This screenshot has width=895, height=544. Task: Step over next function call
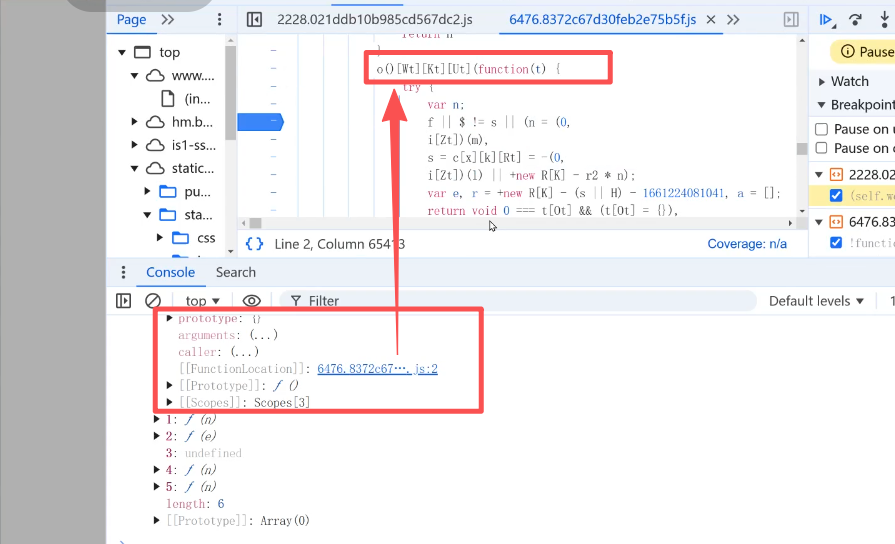(x=855, y=19)
